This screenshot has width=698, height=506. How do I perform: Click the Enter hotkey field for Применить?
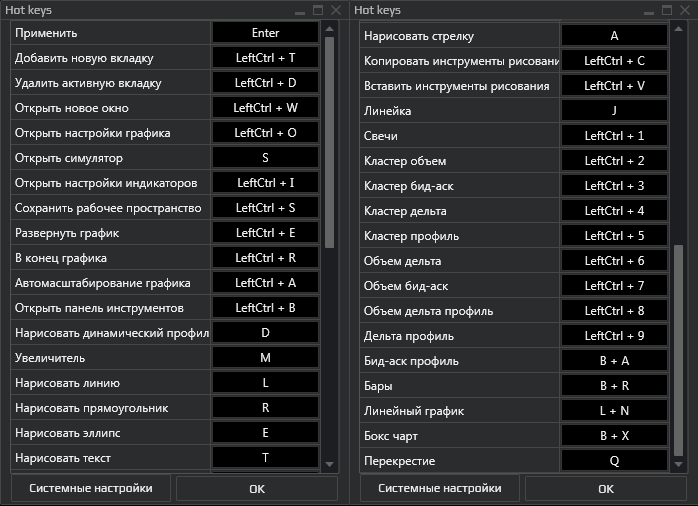coord(265,33)
